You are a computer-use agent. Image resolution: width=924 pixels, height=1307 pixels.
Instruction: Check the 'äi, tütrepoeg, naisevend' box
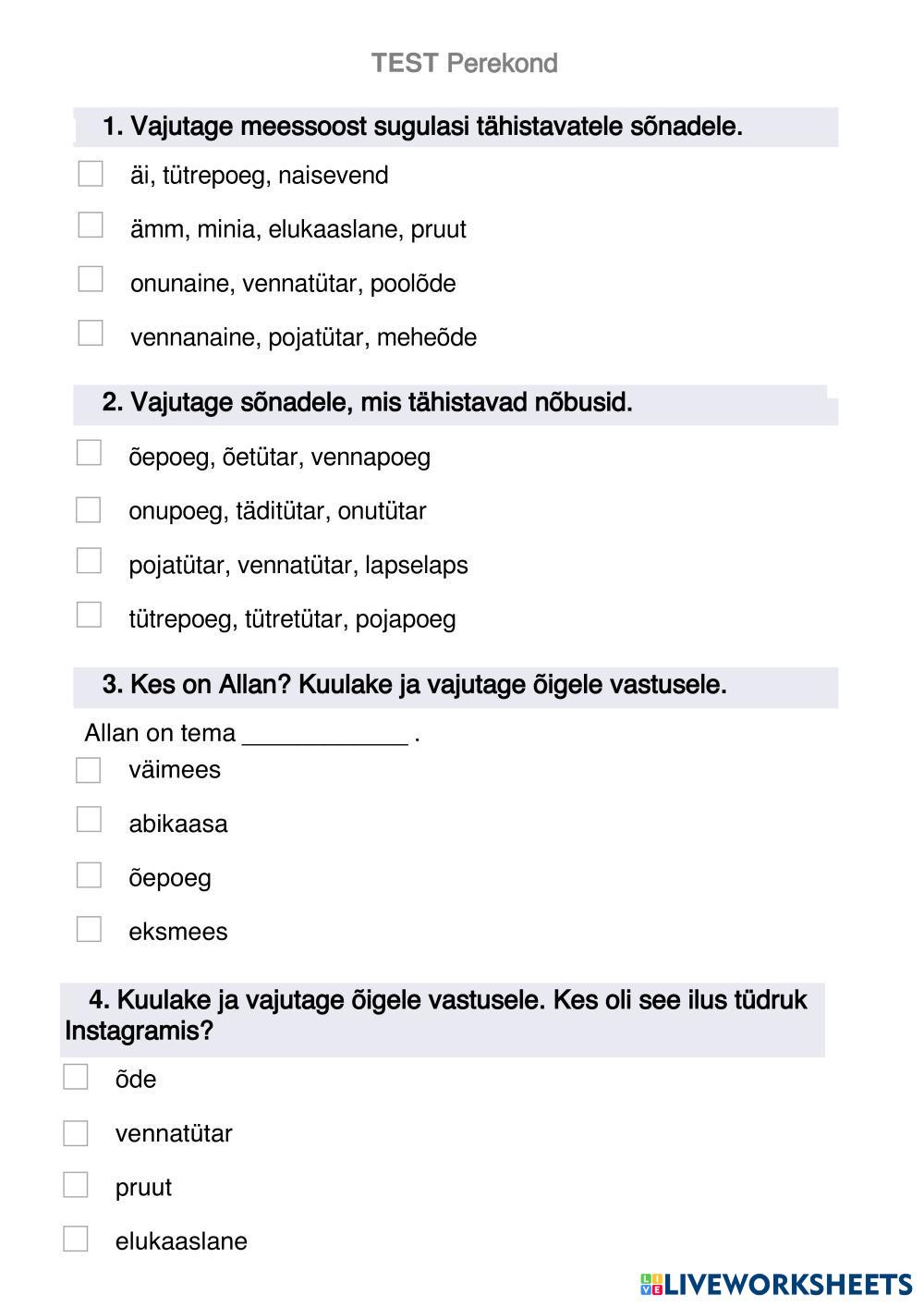click(x=91, y=174)
